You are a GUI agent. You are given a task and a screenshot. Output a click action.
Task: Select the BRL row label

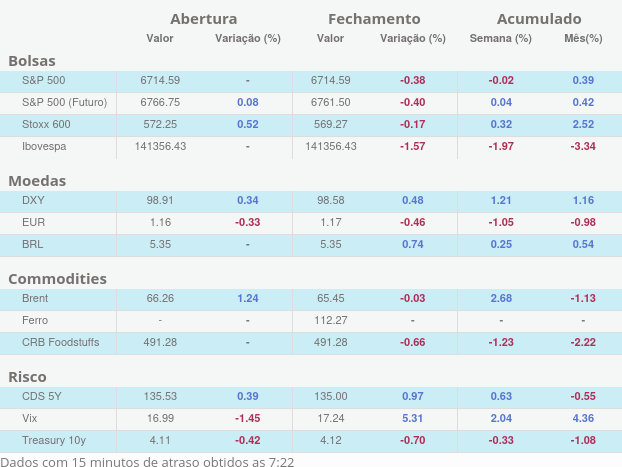click(x=33, y=244)
